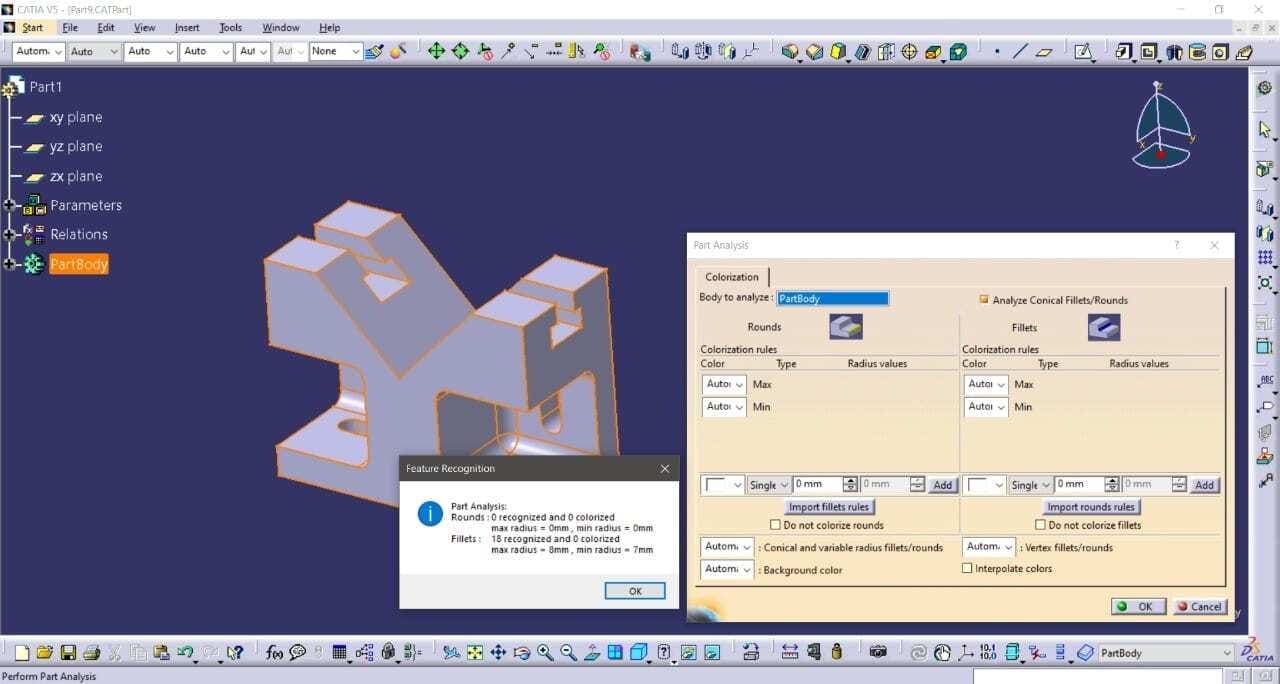
Task: Click the Fly mode airplane icon
Action: (452, 653)
